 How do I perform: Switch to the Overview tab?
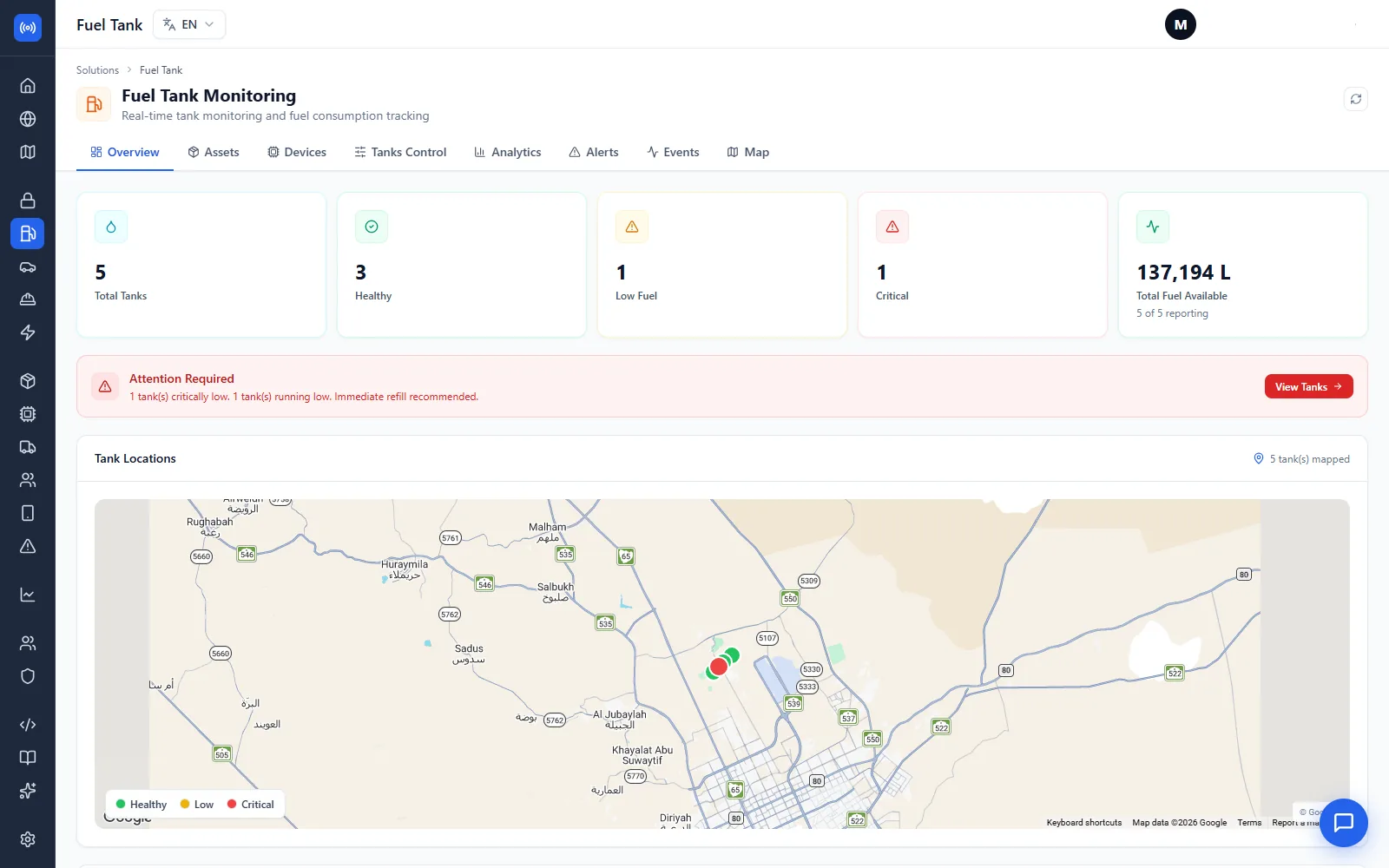click(x=125, y=152)
